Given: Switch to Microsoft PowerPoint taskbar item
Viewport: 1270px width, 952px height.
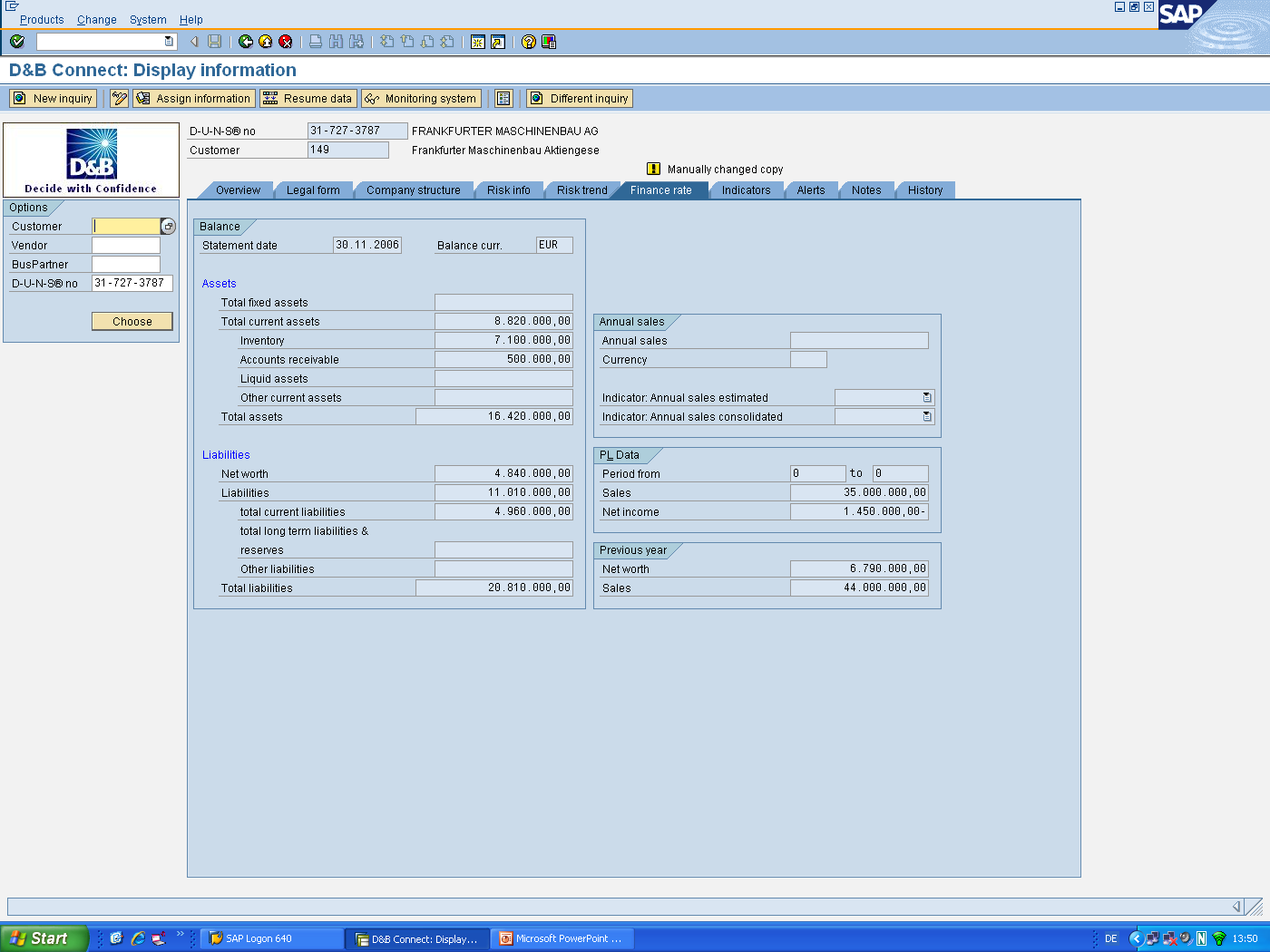Looking at the screenshot, I should pyautogui.click(x=562, y=938).
